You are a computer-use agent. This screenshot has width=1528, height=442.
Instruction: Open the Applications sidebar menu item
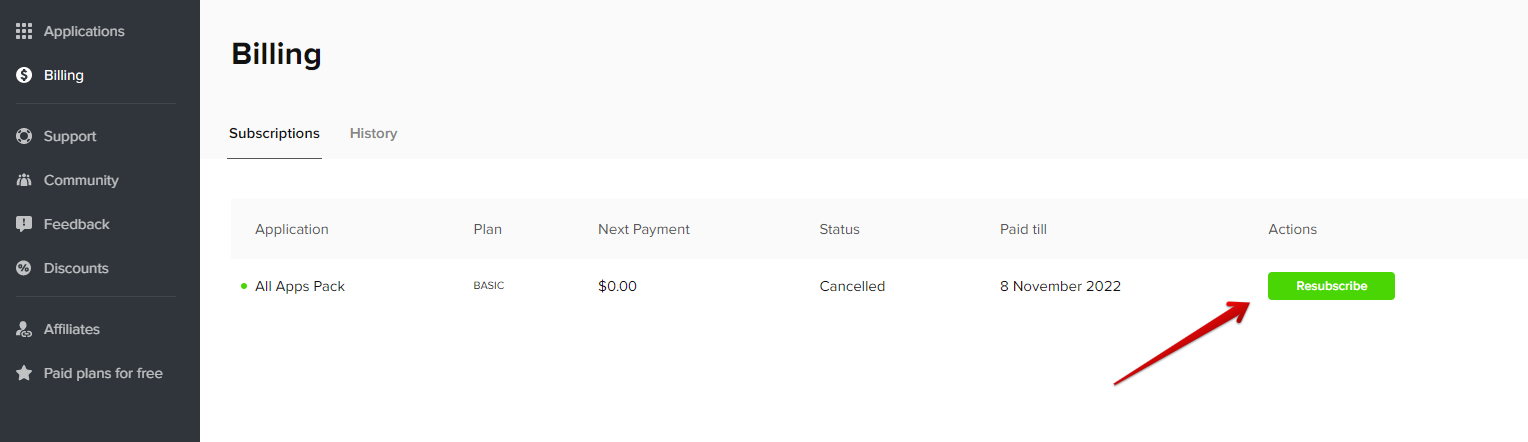pyautogui.click(x=84, y=31)
